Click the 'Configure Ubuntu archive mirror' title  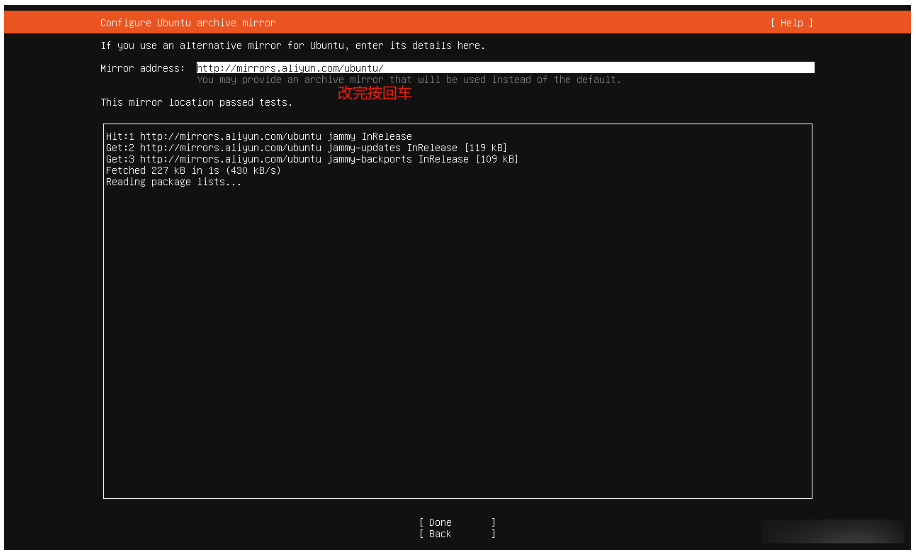(x=188, y=23)
